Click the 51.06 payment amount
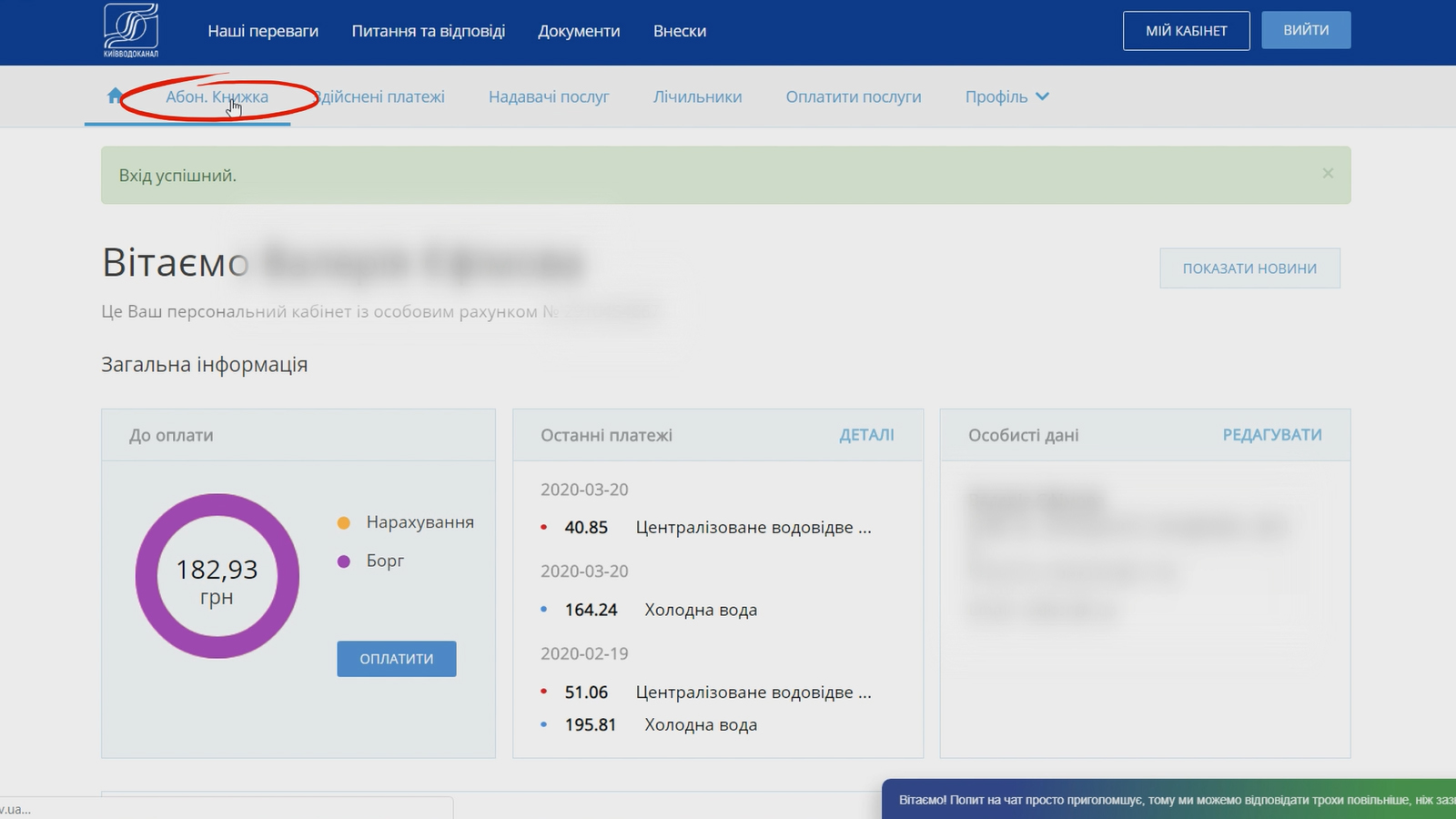 (586, 693)
